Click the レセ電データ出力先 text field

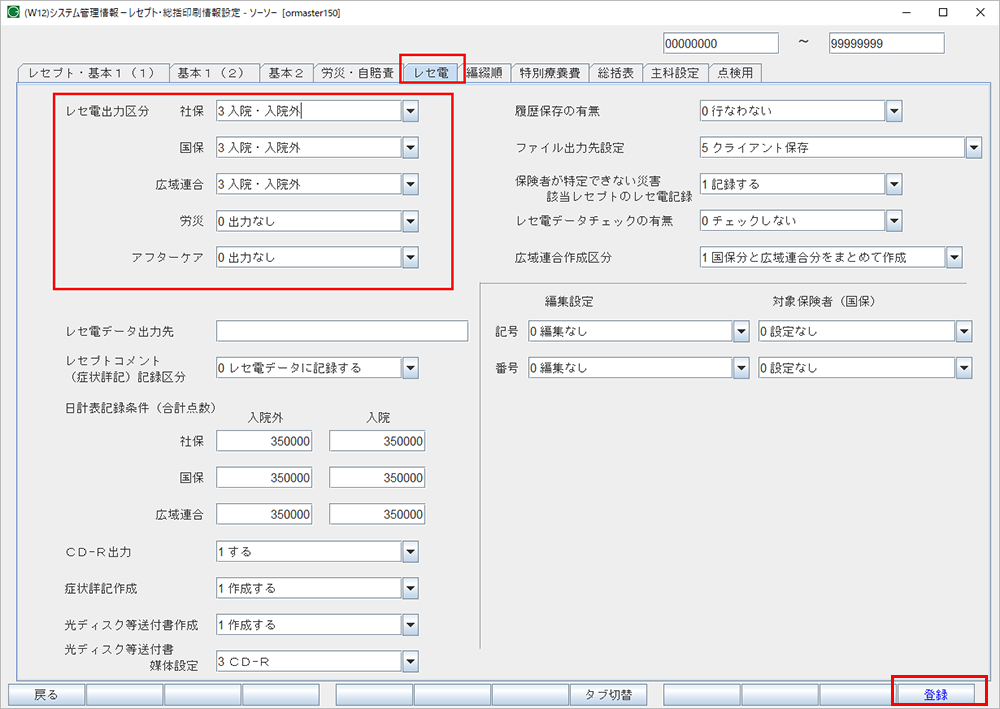pyautogui.click(x=341, y=331)
